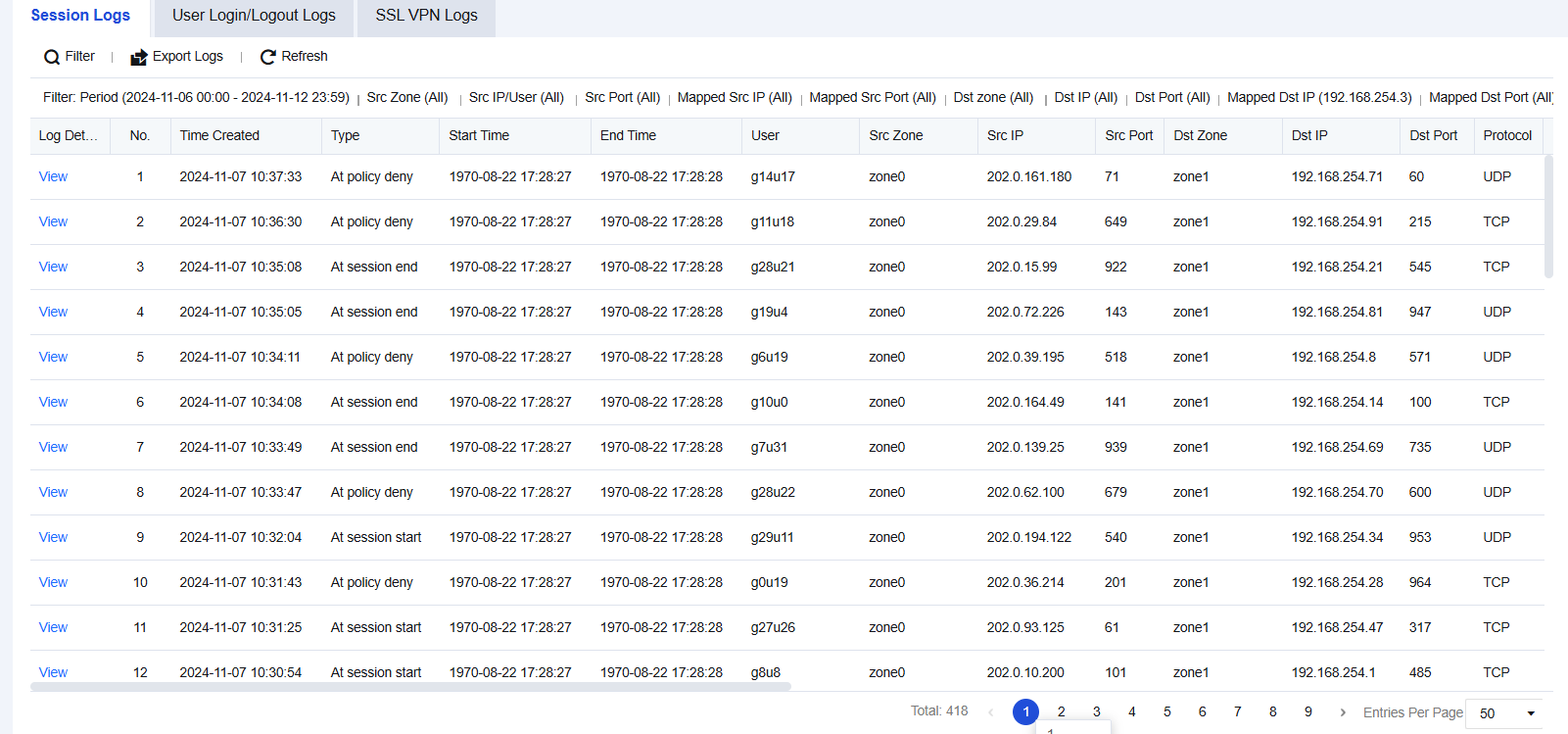Go to previous page arrow
The width and height of the screenshot is (1568, 734).
(x=991, y=712)
